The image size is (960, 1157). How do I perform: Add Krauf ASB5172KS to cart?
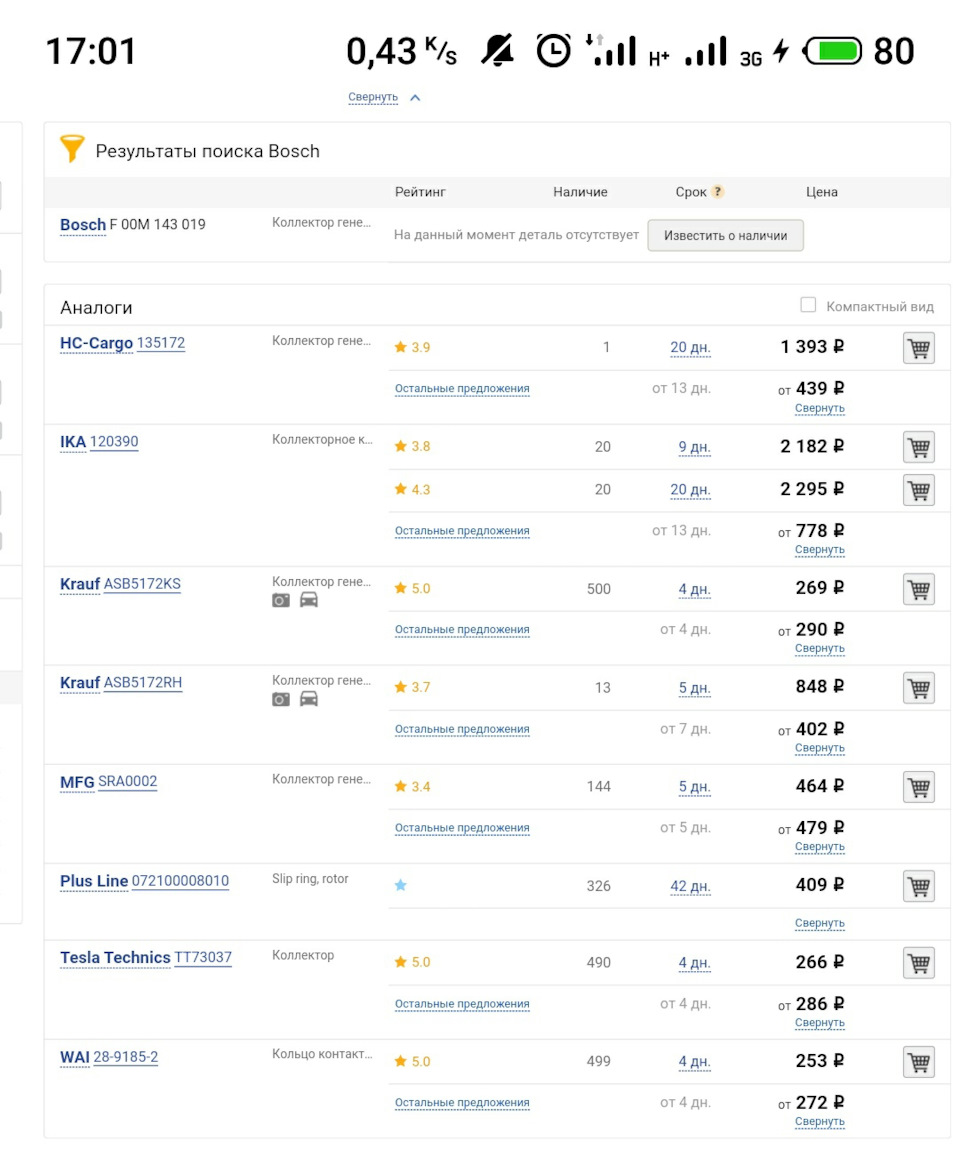(918, 589)
